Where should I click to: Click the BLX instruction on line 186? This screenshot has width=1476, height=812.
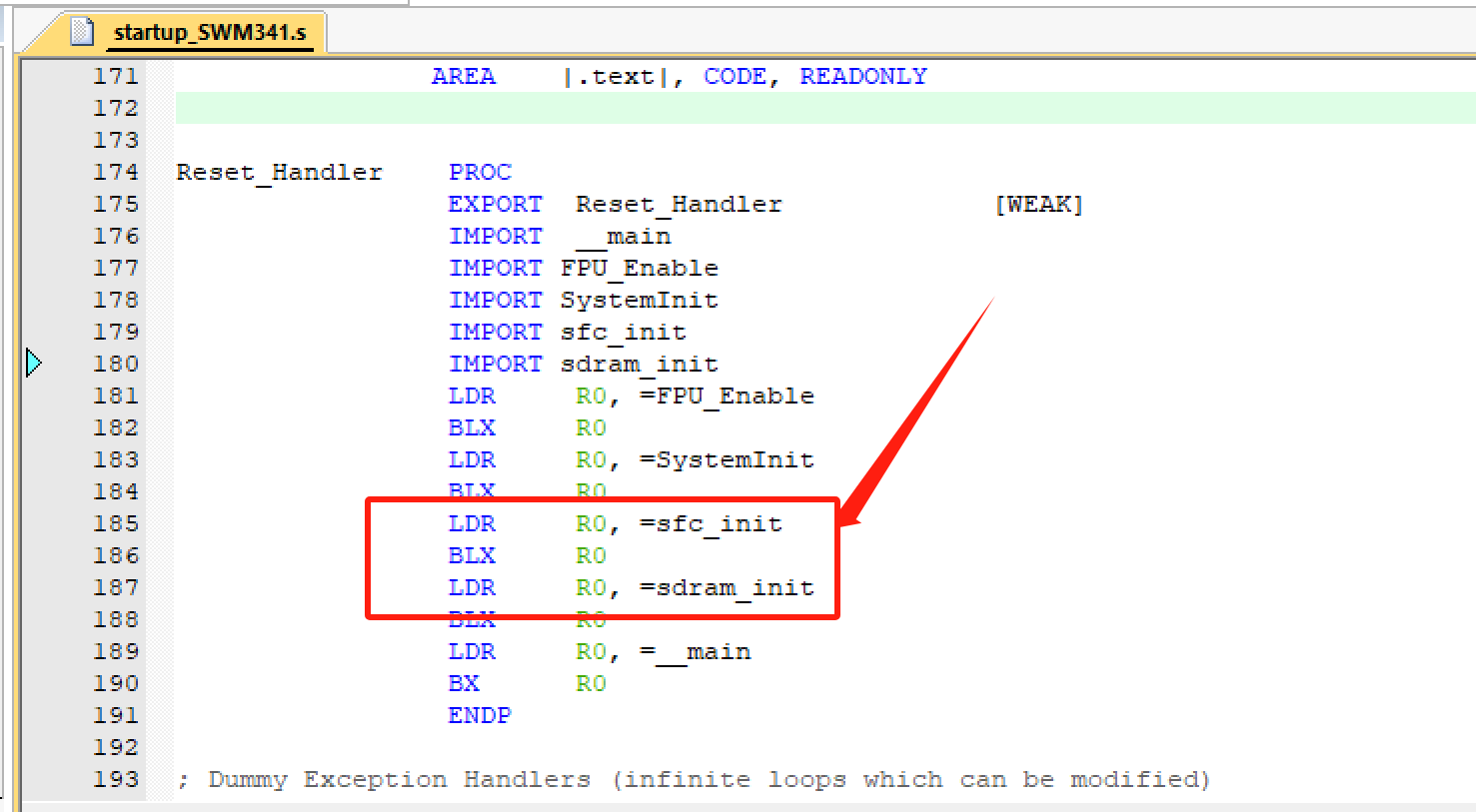[472, 555]
